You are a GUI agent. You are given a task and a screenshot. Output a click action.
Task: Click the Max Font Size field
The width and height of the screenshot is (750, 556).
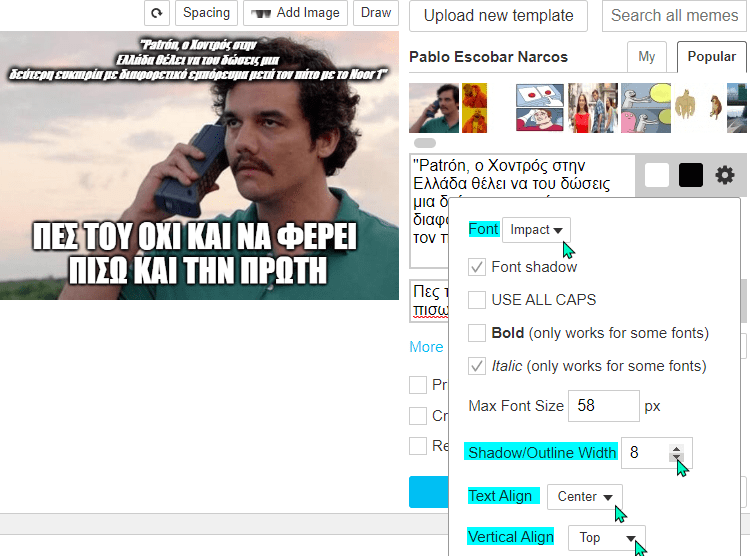coord(604,406)
